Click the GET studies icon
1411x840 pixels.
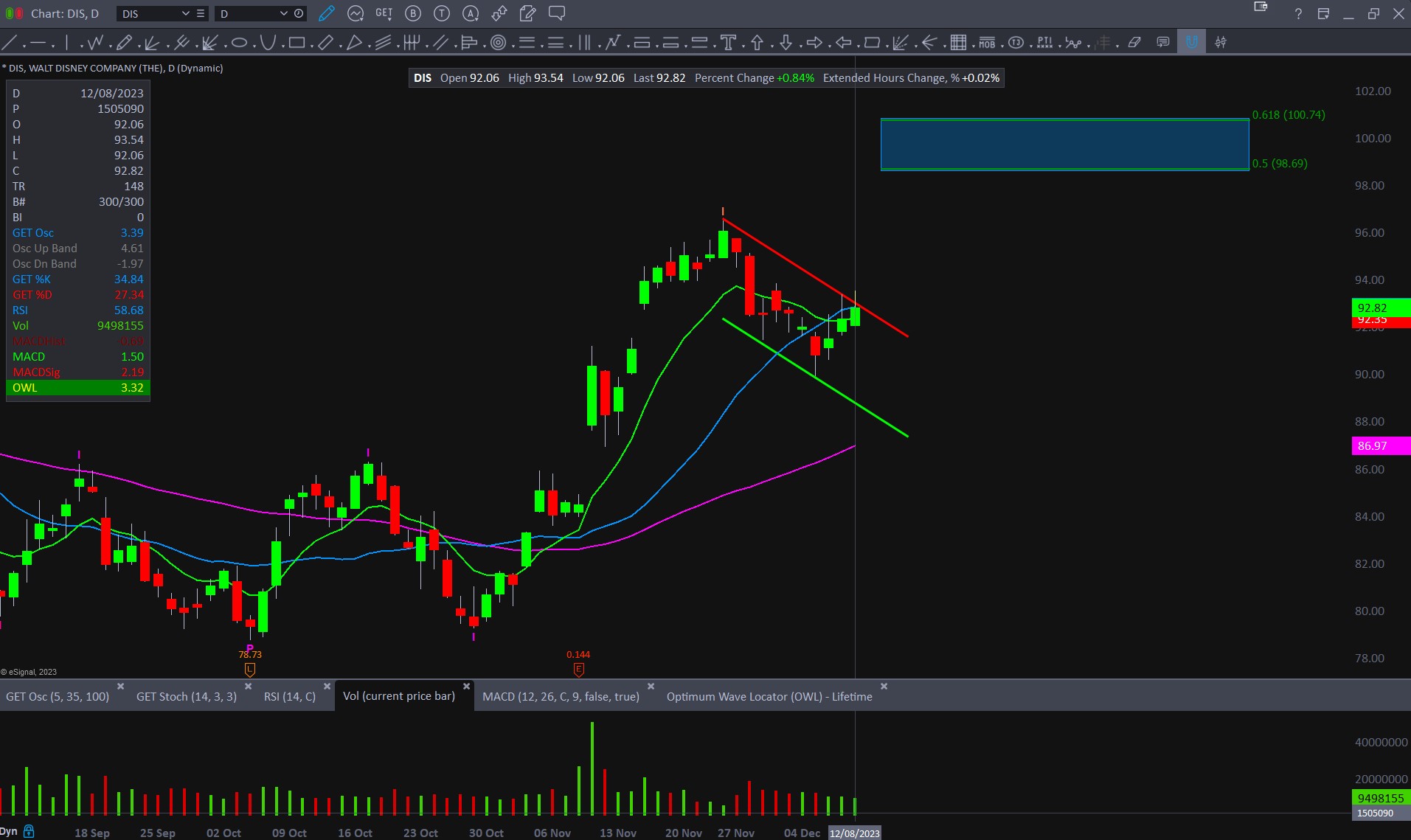(384, 13)
